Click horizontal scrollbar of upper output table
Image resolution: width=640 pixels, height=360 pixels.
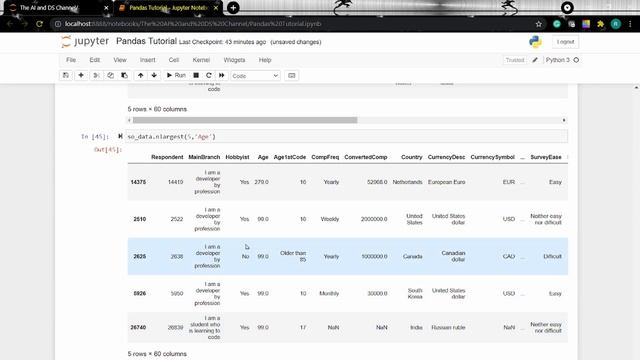tap(245, 120)
